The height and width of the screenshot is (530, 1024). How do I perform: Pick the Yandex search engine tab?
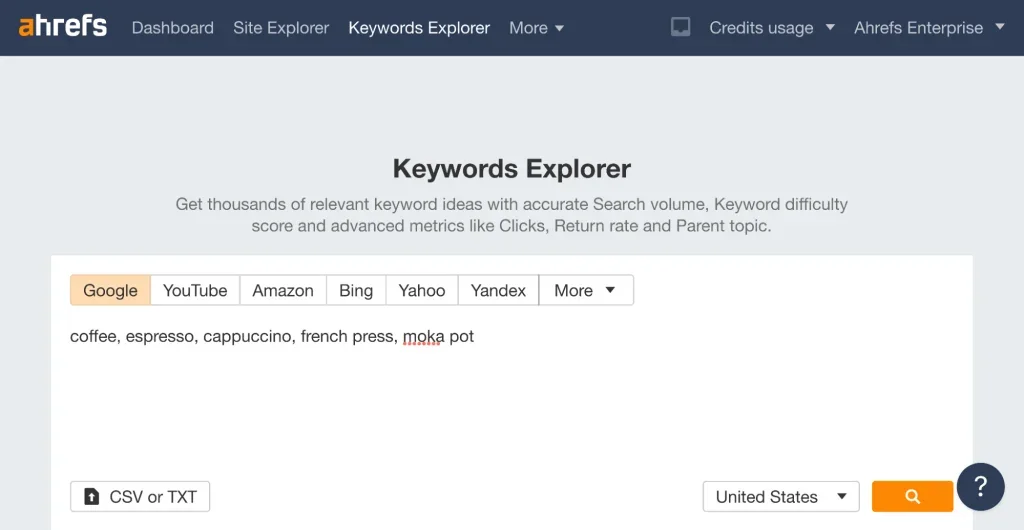pos(498,290)
